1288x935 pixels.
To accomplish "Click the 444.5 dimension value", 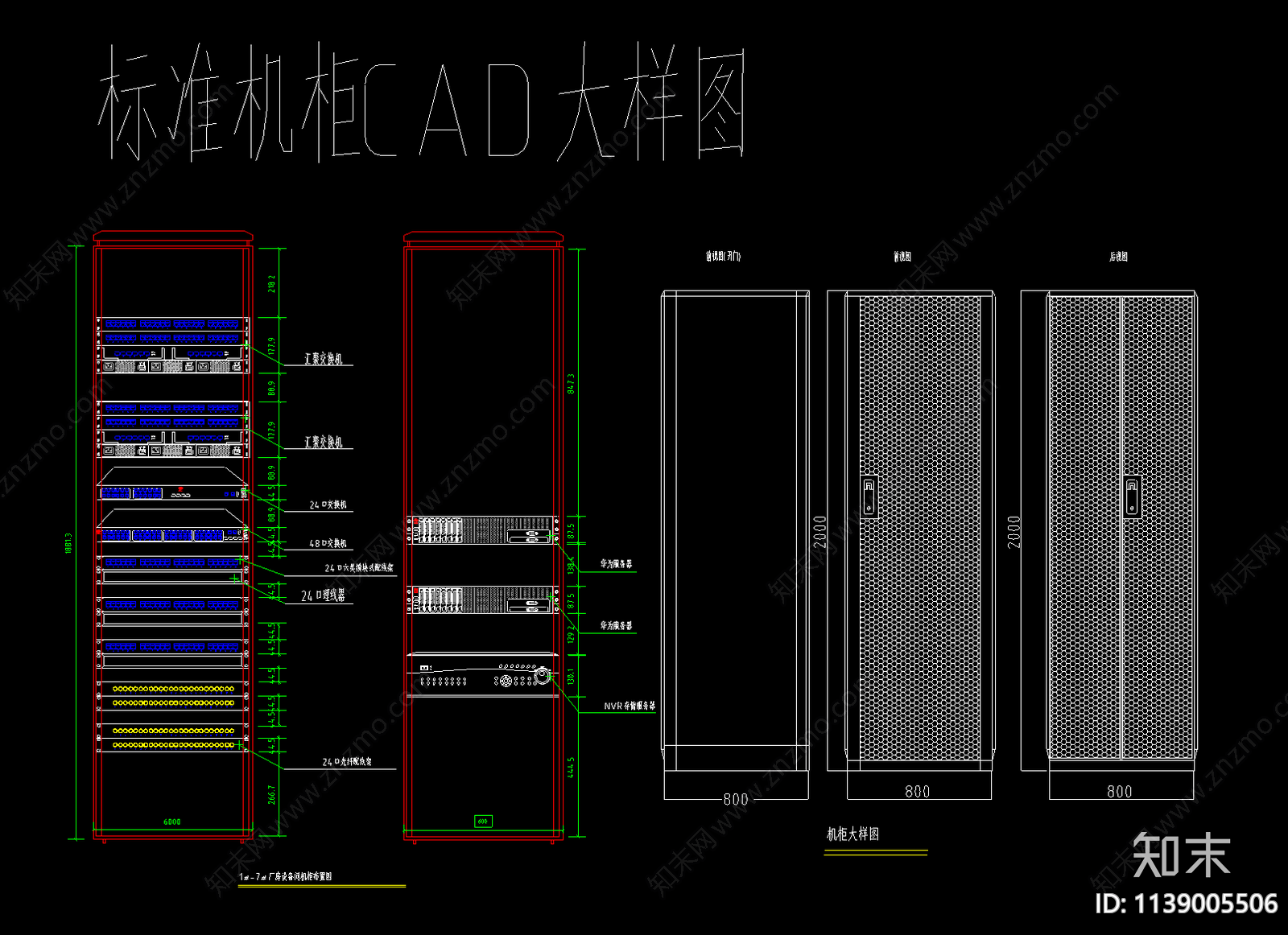I will (x=571, y=767).
